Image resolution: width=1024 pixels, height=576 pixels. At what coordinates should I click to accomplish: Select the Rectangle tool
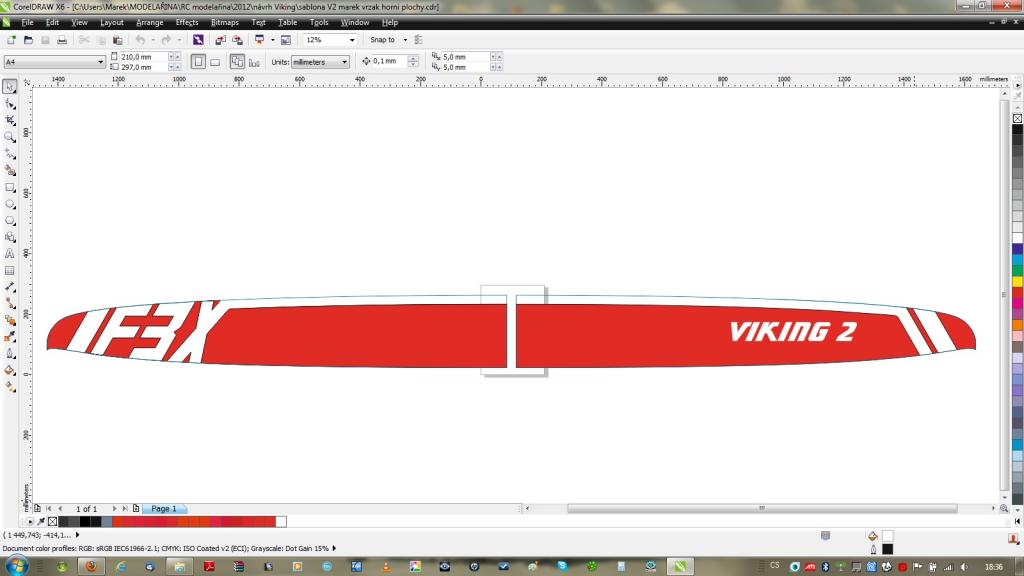coord(10,187)
